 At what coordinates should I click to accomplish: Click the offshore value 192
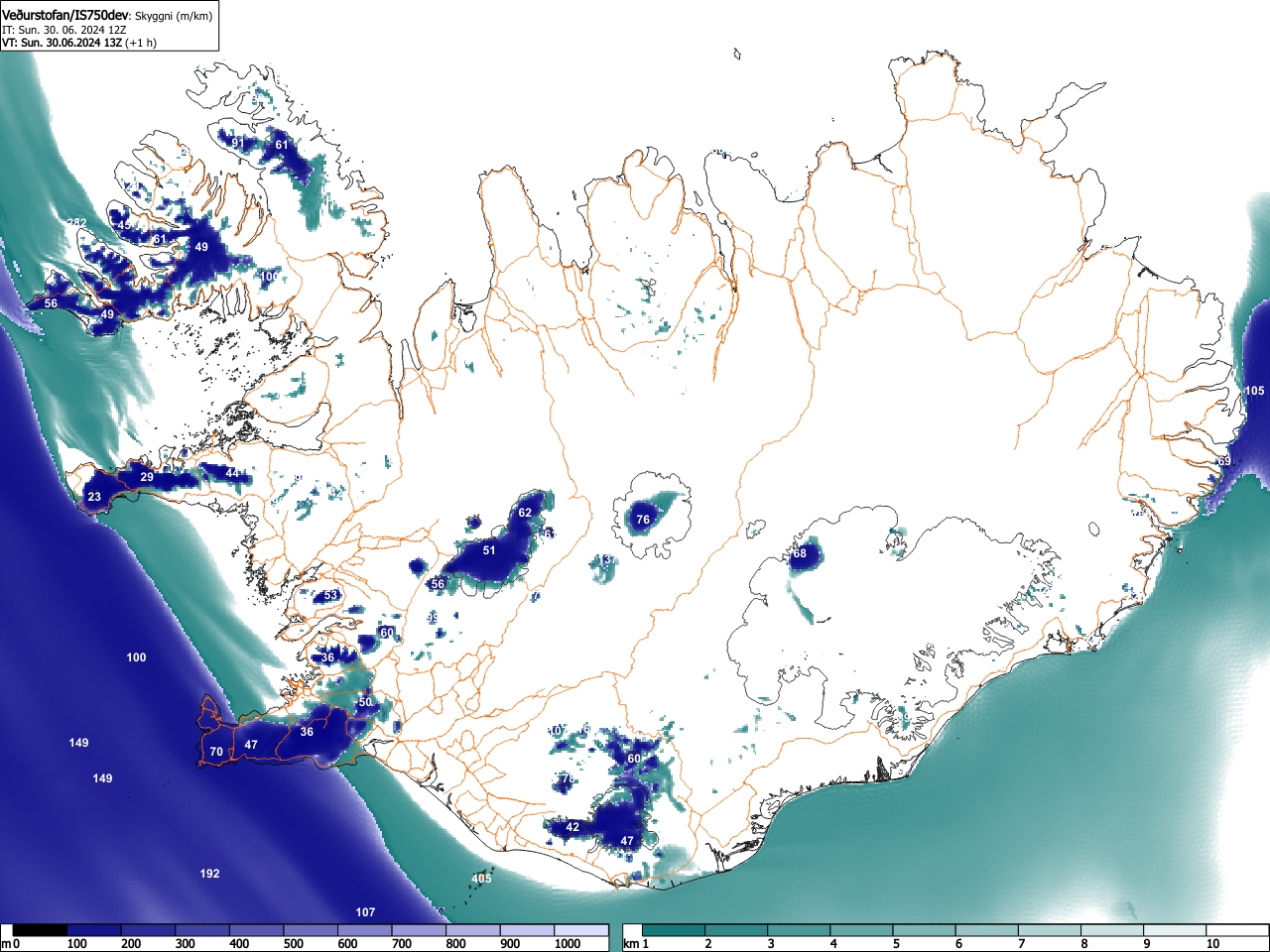(x=209, y=874)
